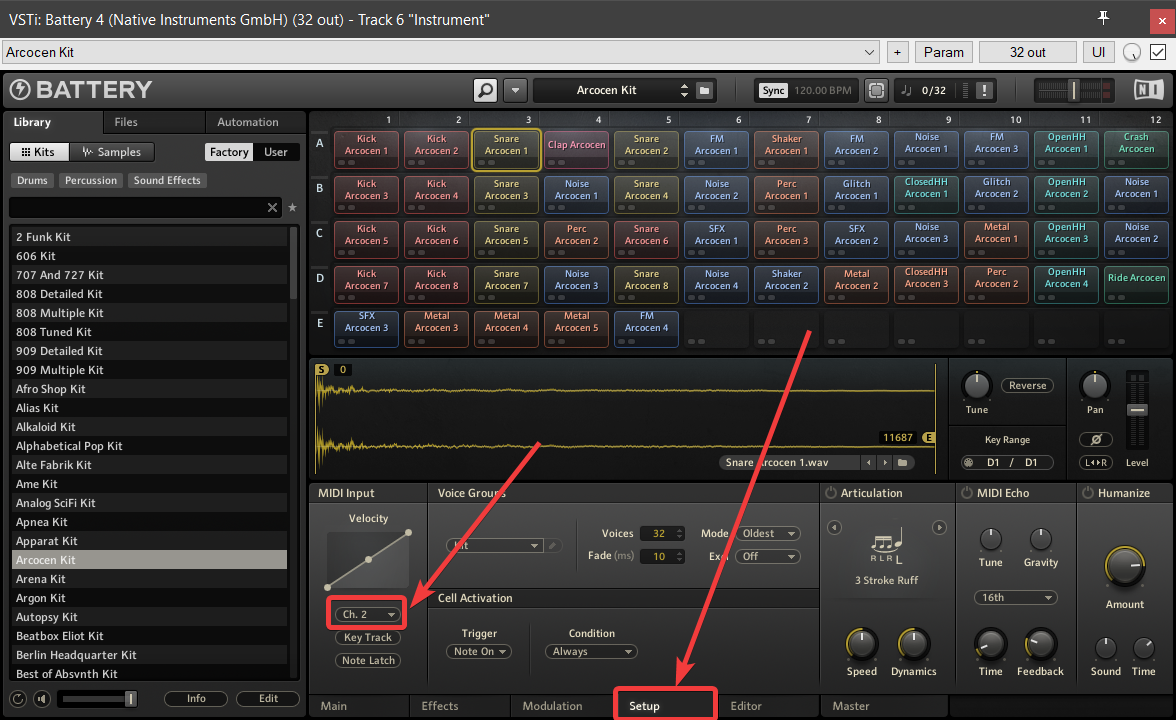Enable the MIDI Echo power button
The height and width of the screenshot is (720, 1176).
click(x=967, y=493)
